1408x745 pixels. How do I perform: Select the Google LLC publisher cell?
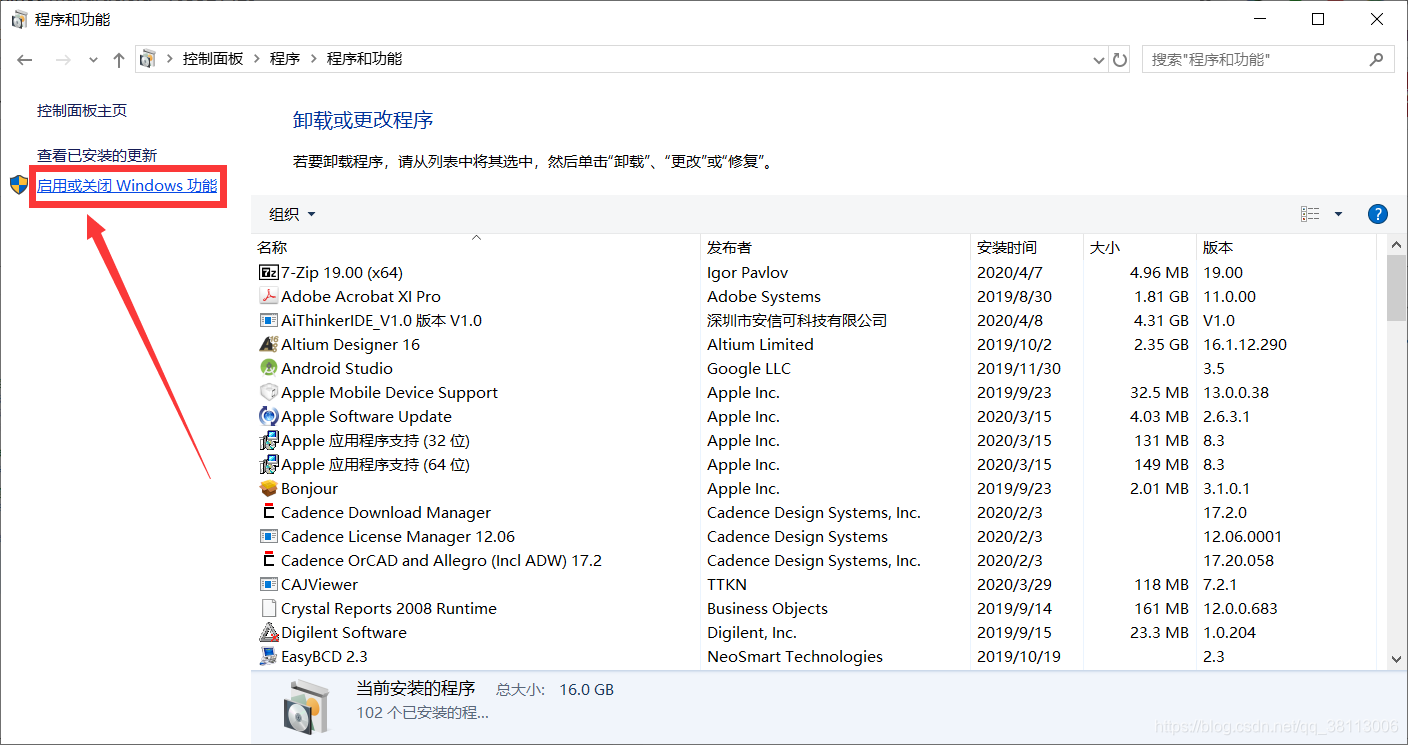[x=749, y=368]
